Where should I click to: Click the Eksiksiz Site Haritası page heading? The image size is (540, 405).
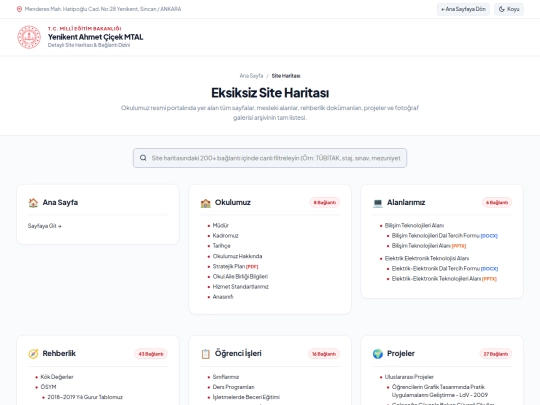[270, 93]
